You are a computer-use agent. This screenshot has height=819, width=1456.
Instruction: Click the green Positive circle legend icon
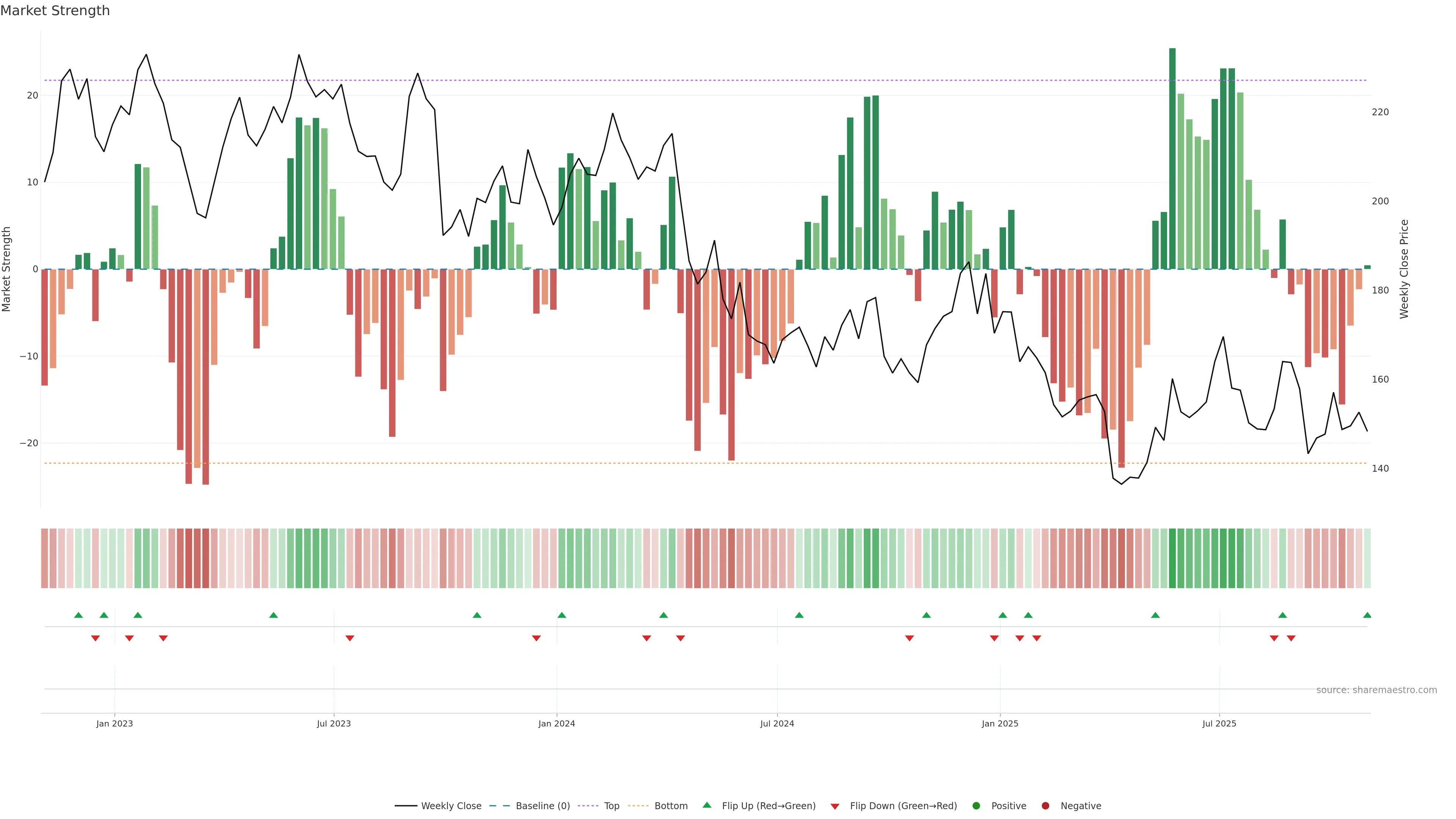pyautogui.click(x=976, y=806)
